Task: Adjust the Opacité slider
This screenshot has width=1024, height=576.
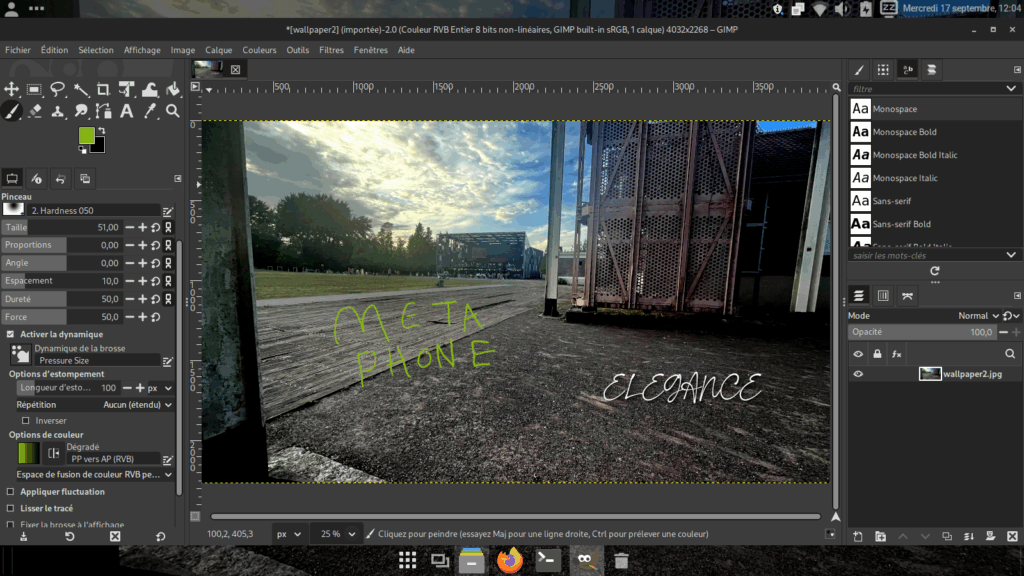Action: coord(923,332)
